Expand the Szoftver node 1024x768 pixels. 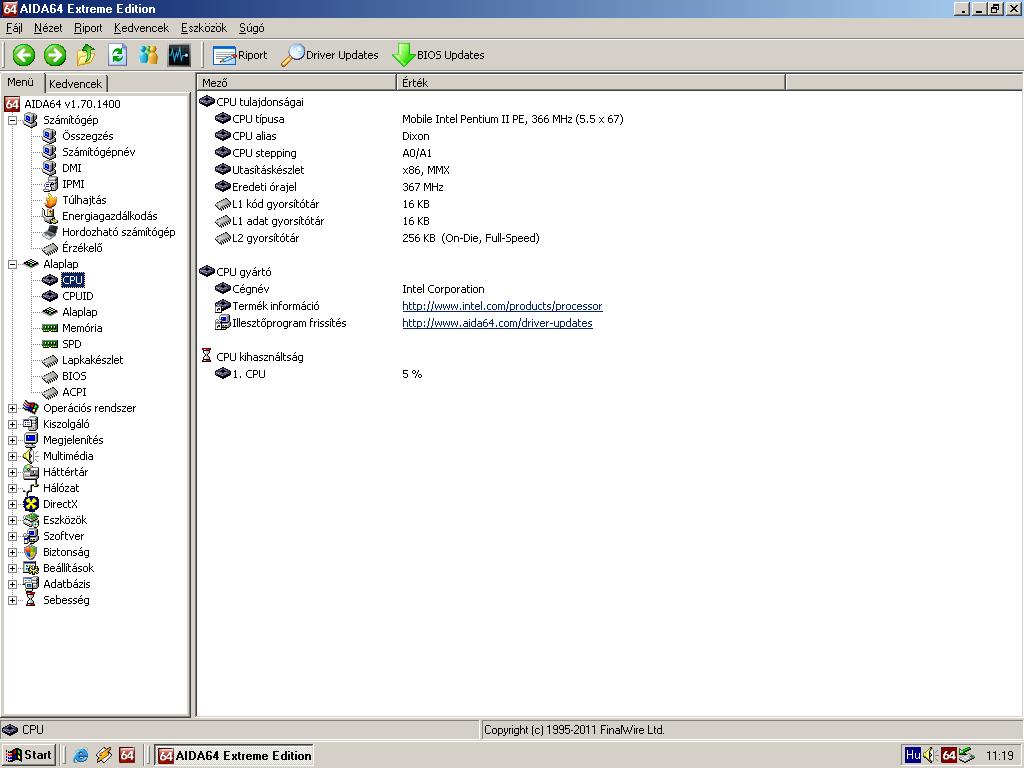(12, 536)
